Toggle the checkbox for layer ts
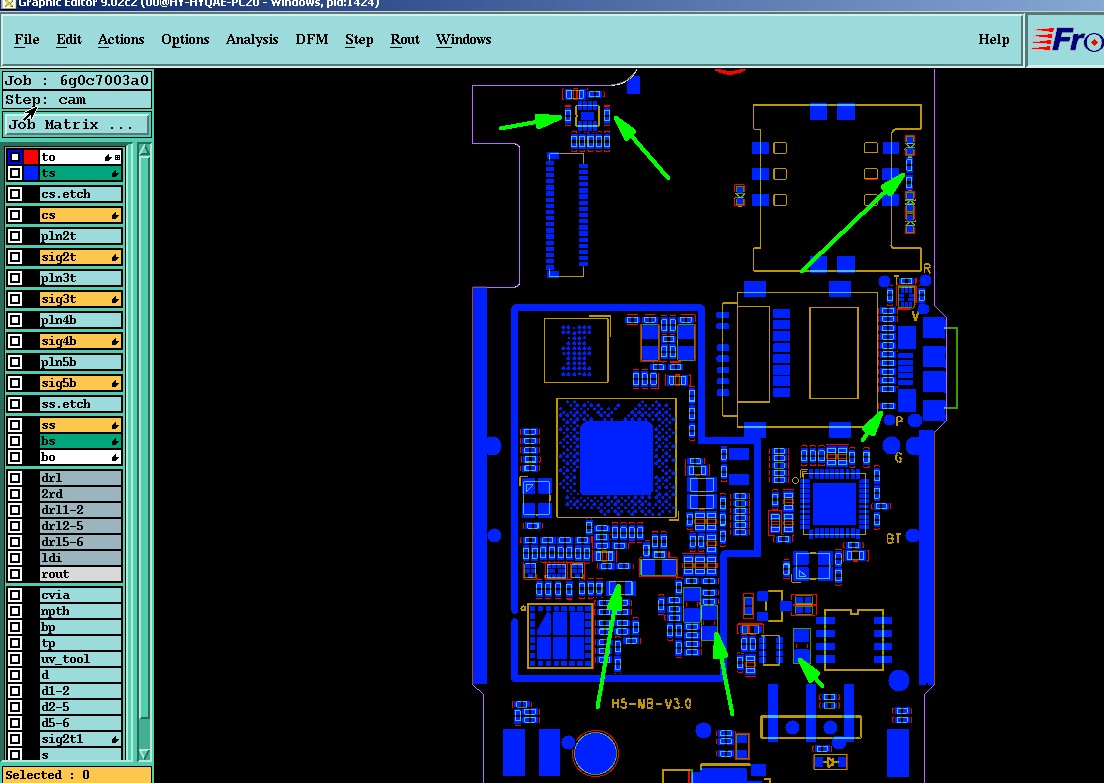The image size is (1104, 783). [x=15, y=173]
